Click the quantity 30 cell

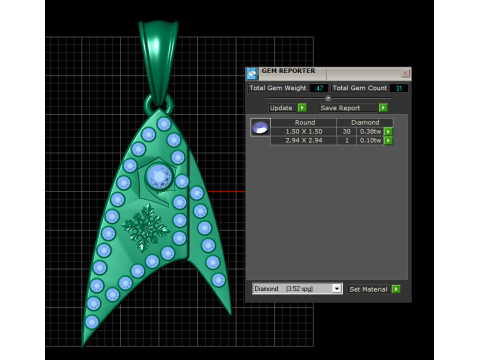coord(347,132)
